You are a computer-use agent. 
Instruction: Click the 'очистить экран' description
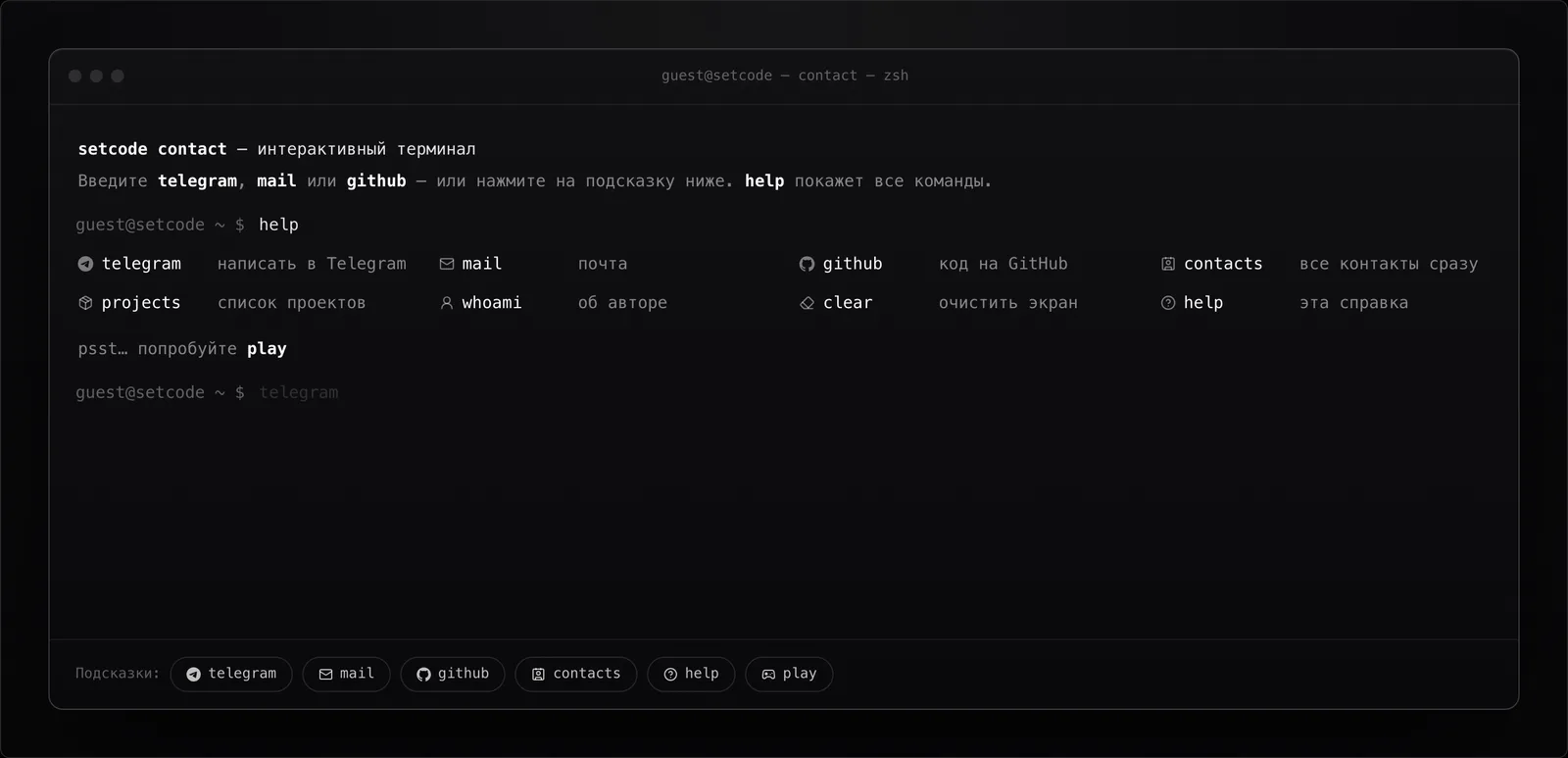click(1008, 303)
